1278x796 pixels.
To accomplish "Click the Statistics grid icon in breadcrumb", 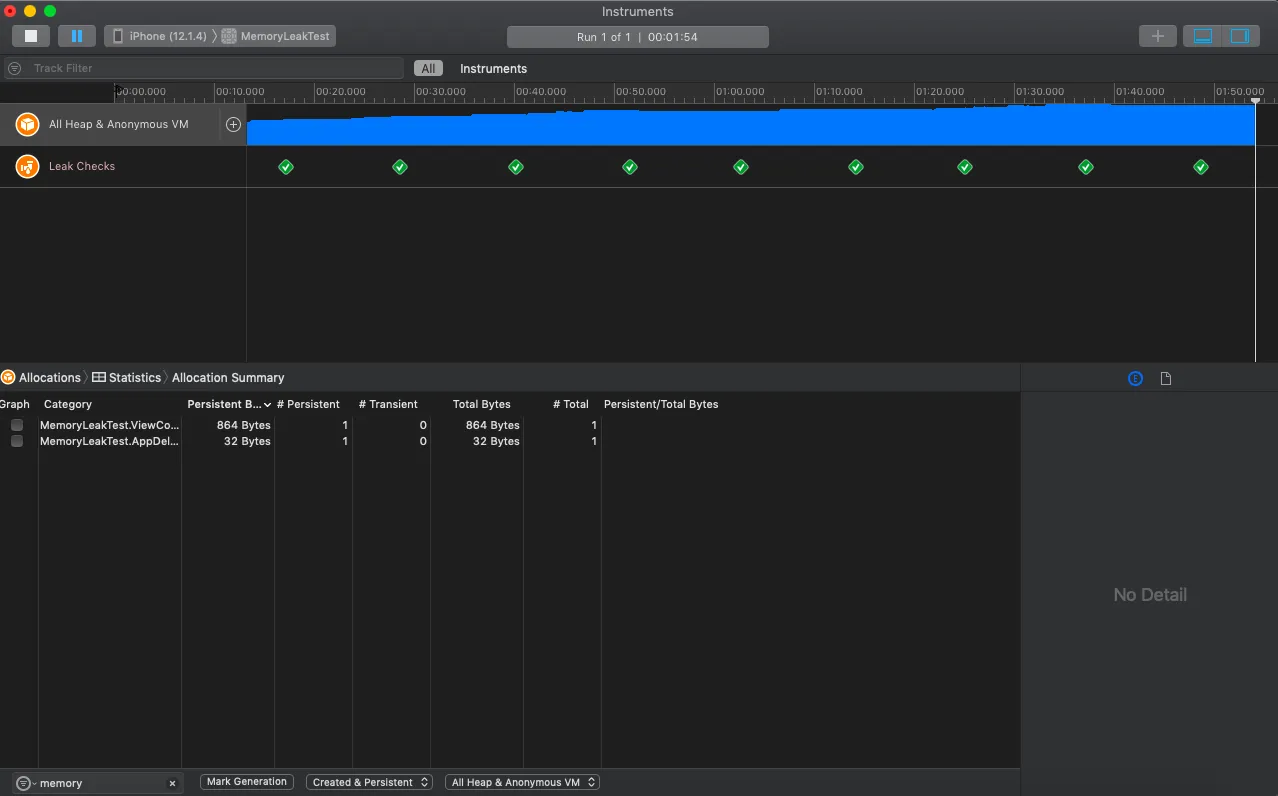I will [98, 378].
